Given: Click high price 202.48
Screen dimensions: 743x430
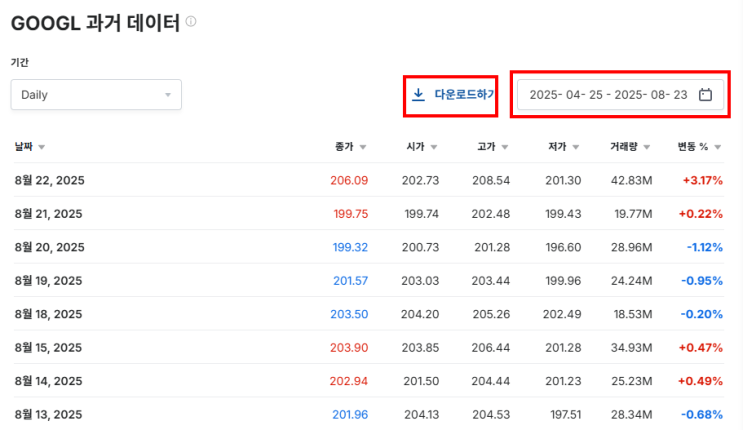Looking at the screenshot, I should (x=491, y=214).
